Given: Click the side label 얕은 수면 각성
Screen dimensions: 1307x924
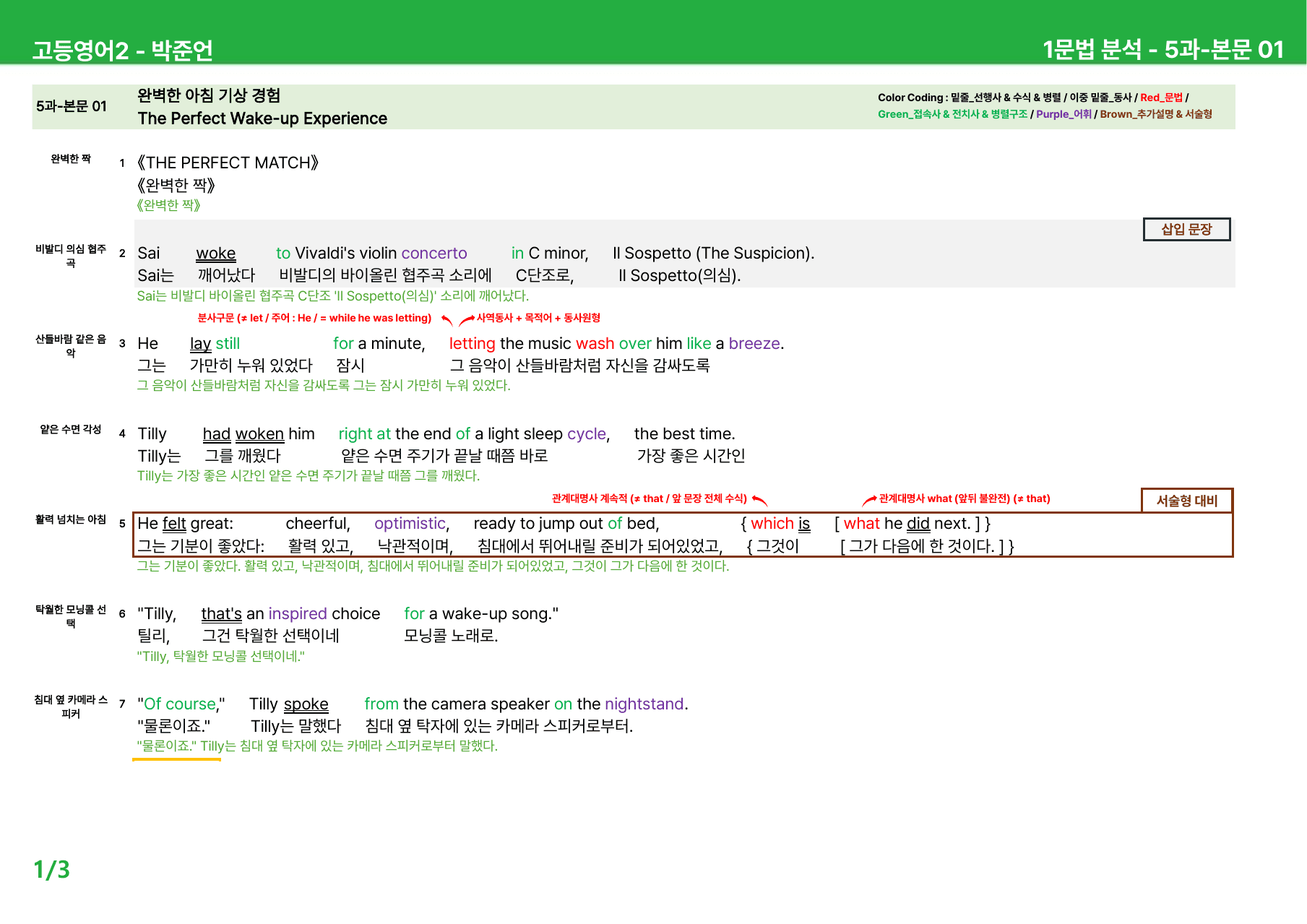Looking at the screenshot, I should pos(71,429).
